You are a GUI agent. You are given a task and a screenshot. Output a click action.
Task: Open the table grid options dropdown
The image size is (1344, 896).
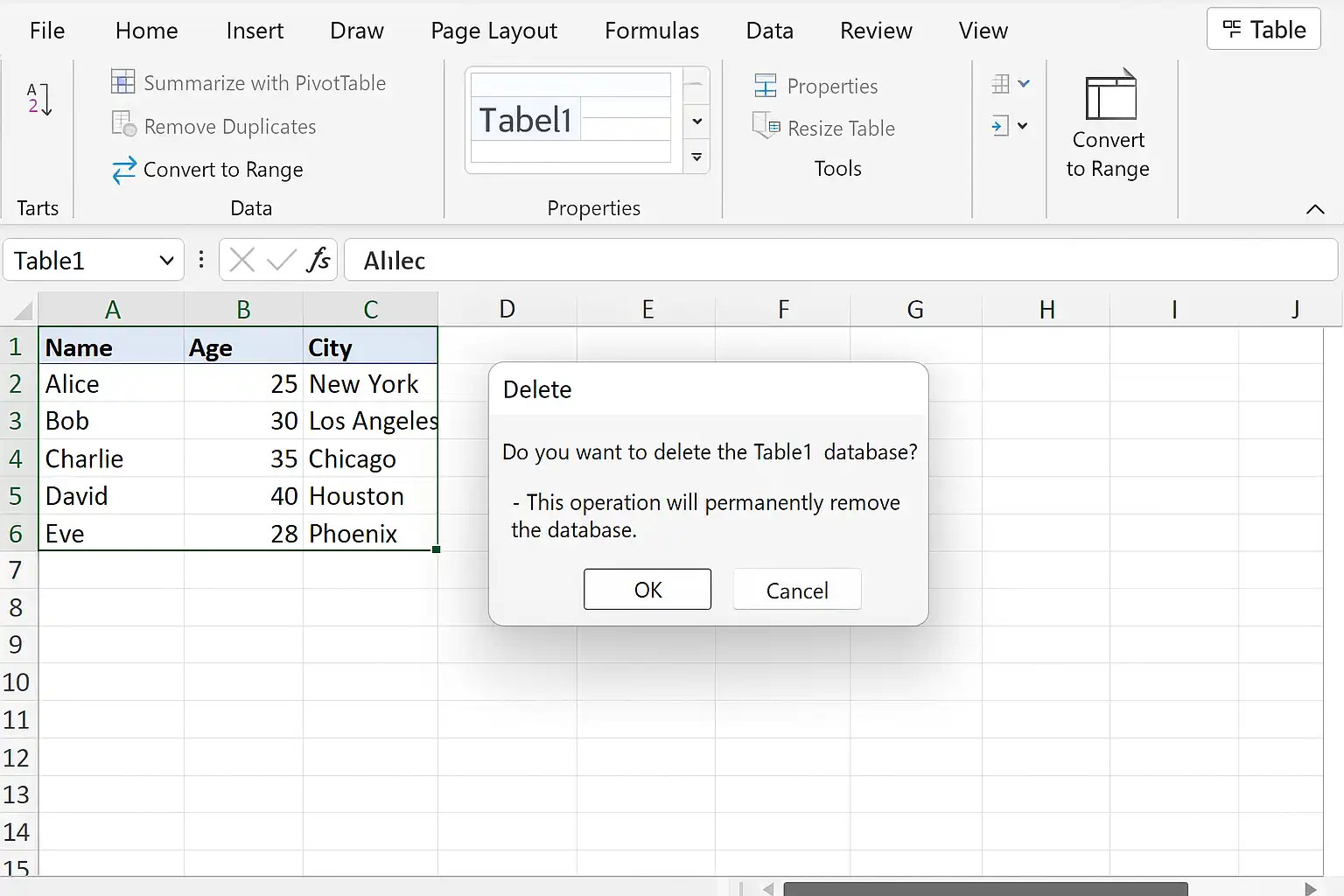[1011, 84]
